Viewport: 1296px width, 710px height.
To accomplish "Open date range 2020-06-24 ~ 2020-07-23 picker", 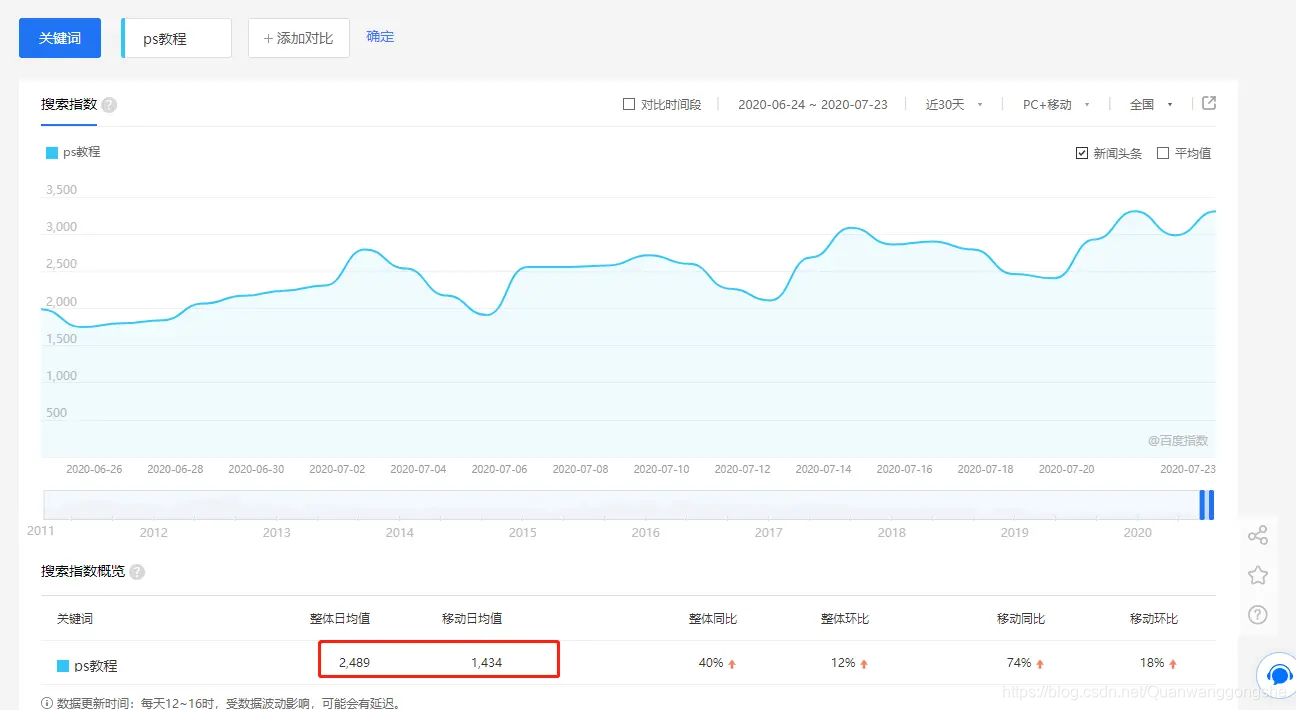I will (813, 104).
